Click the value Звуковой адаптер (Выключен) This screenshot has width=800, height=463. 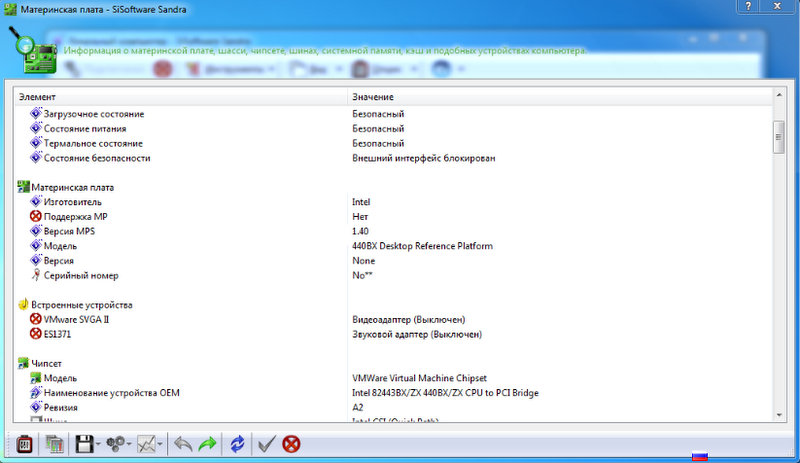click(417, 334)
